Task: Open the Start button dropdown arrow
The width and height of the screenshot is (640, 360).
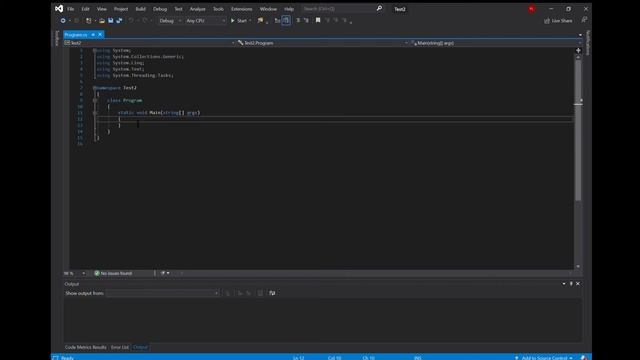Action: [250, 20]
